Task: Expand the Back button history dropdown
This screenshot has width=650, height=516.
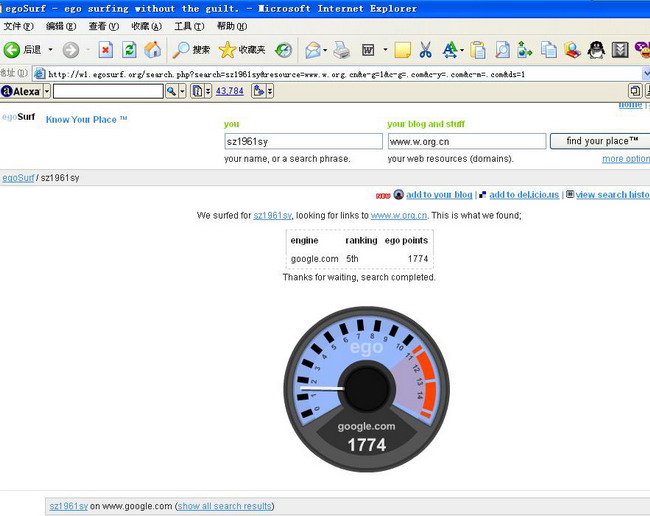Action: 50,50
